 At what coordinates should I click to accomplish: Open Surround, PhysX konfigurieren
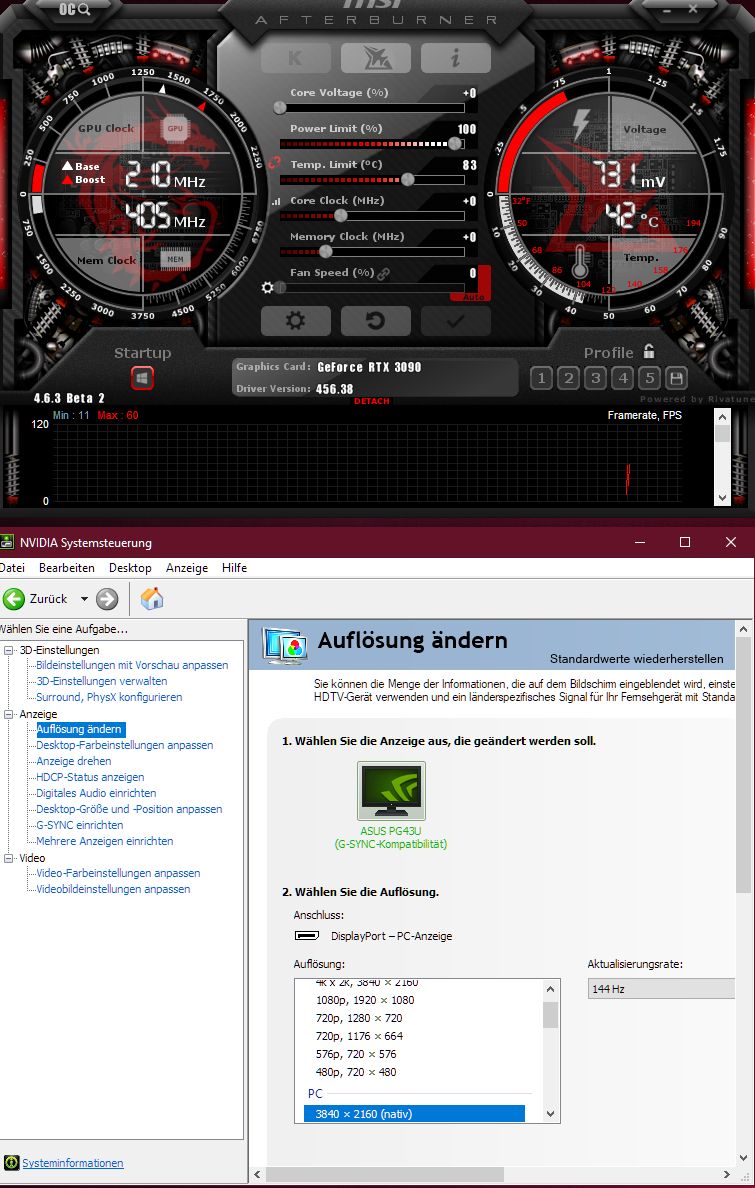pos(109,697)
